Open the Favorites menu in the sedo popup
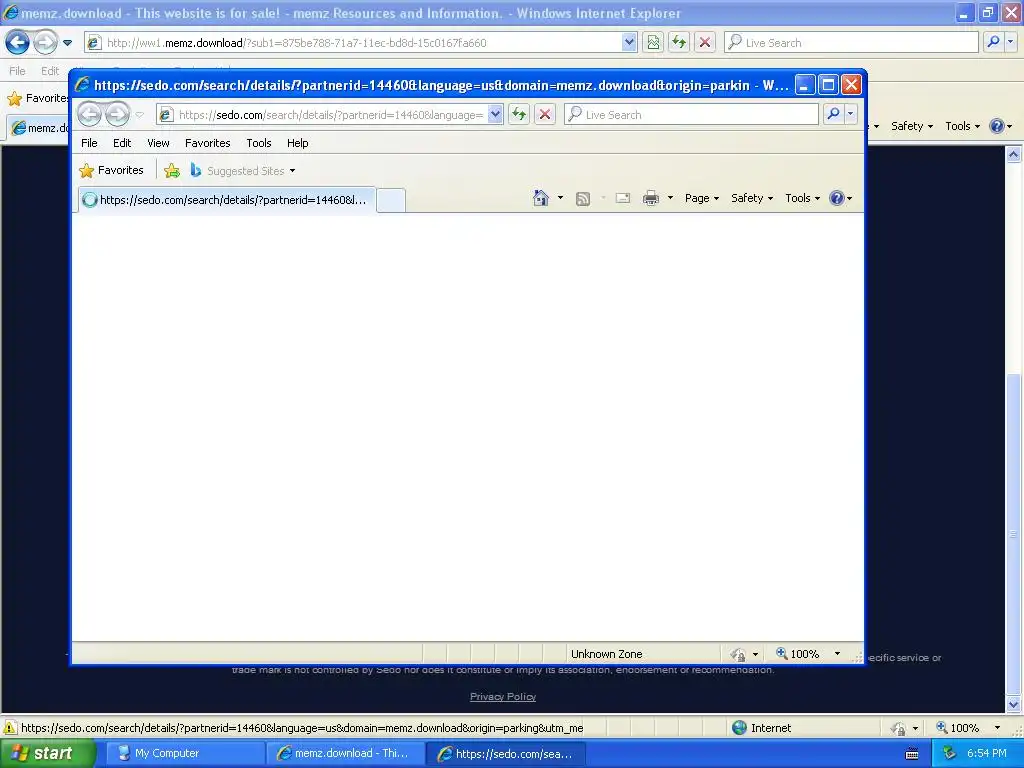This screenshot has height=768, width=1024. 208,143
